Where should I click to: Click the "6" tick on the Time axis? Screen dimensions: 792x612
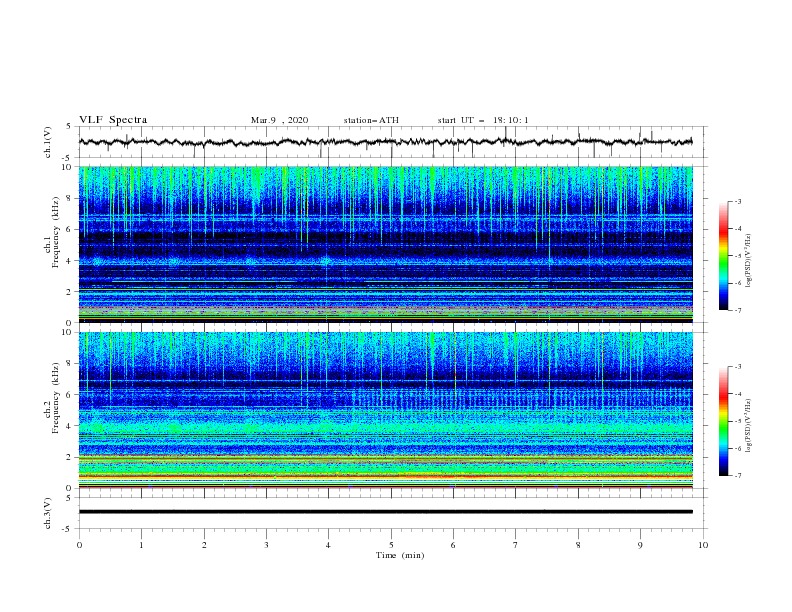pyautogui.click(x=453, y=545)
